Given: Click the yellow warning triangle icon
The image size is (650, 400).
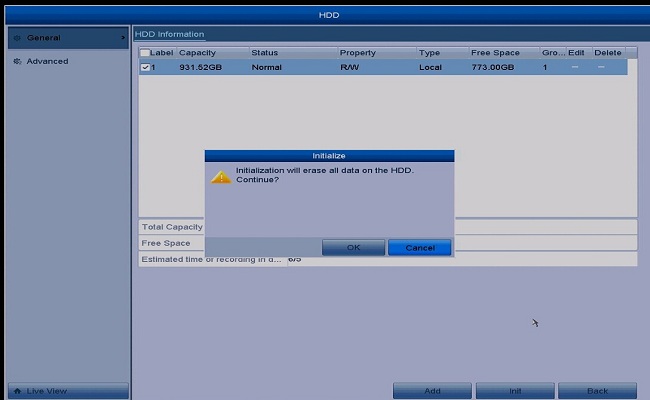Looking at the screenshot, I should [x=221, y=176].
